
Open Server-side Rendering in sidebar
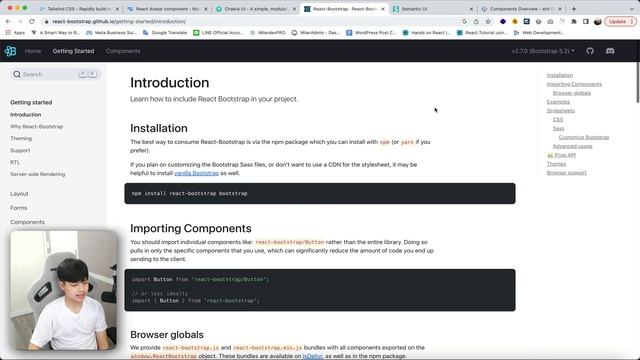click(x=38, y=174)
